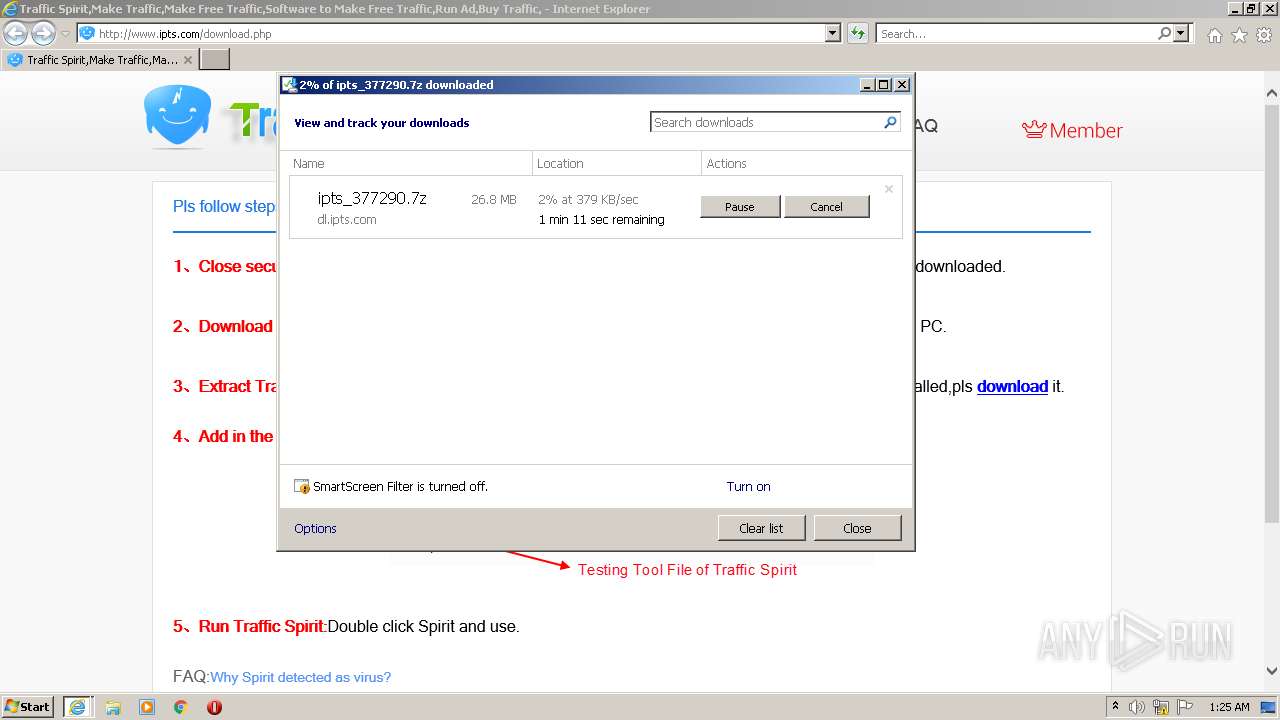The width and height of the screenshot is (1280, 720).
Task: Remove the download entry with X
Action: [x=888, y=189]
